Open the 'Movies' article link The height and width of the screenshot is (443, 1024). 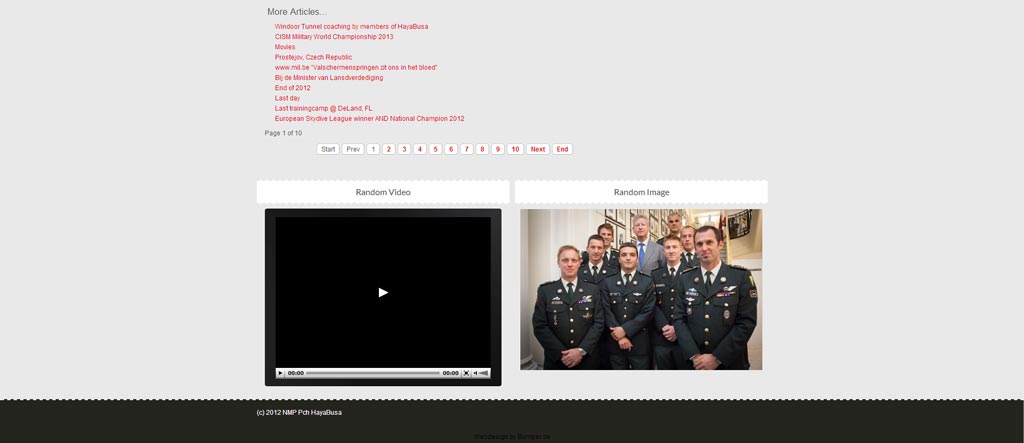pos(285,47)
